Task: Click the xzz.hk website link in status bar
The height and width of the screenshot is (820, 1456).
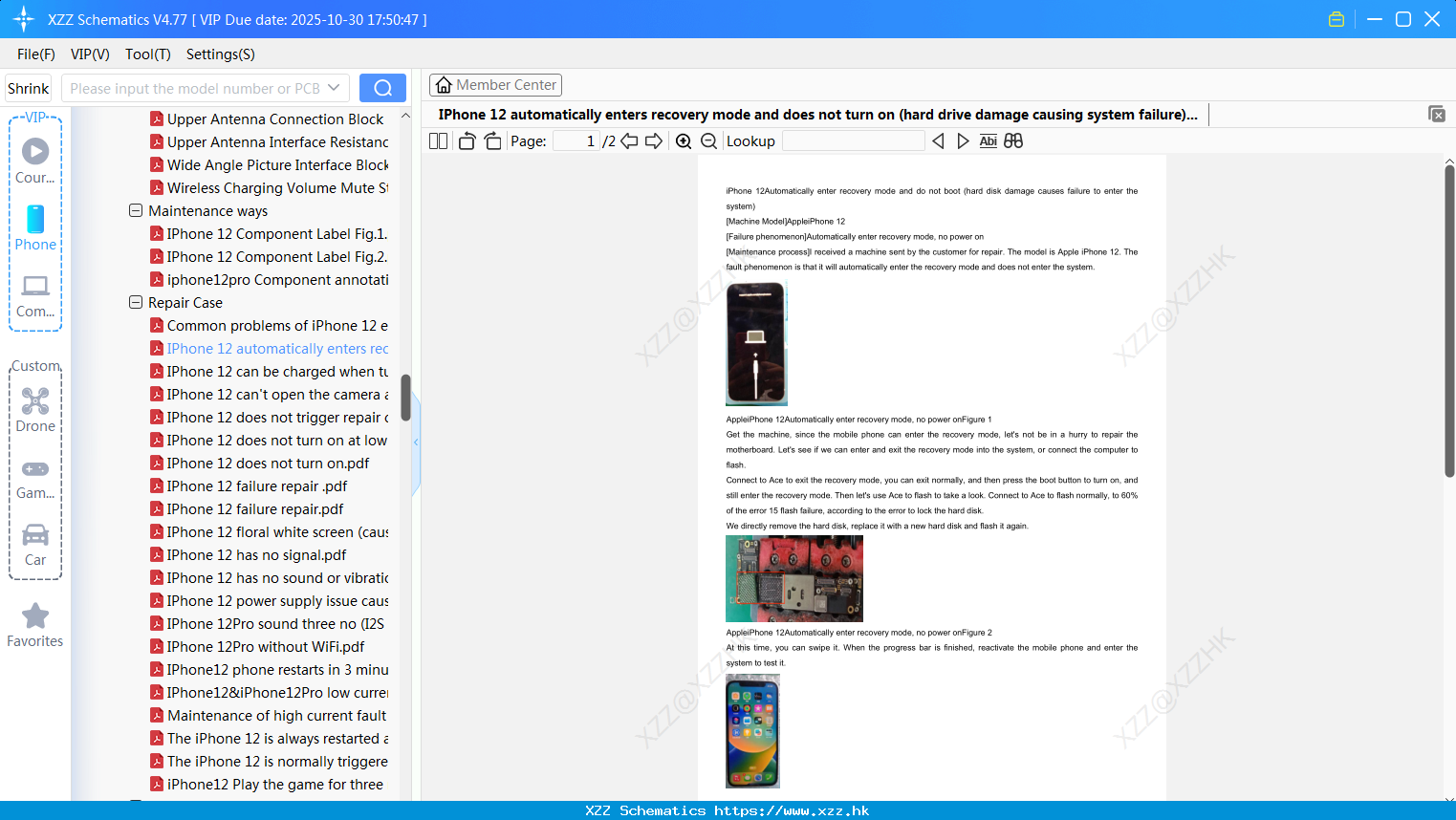Action: pos(792,810)
